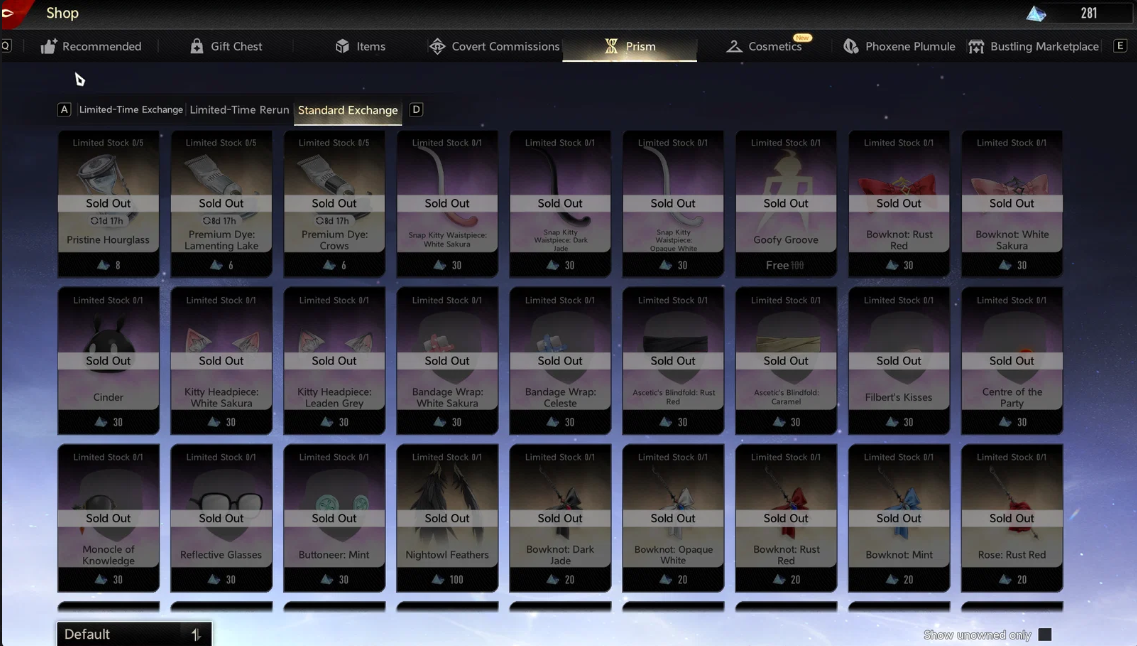1137x646 pixels.
Task: Open Snap Kitty Waistpiece: Dark Jade card
Action: tap(560, 204)
